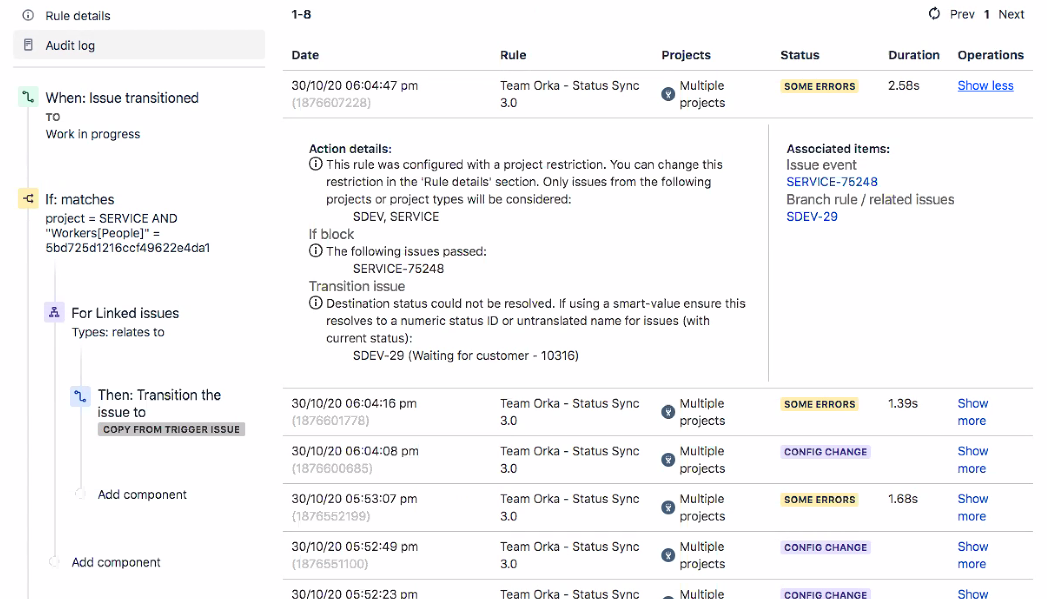The width and height of the screenshot is (1047, 599).
Task: Click project icon in 06:04:47 pm row
Action: coord(668,94)
